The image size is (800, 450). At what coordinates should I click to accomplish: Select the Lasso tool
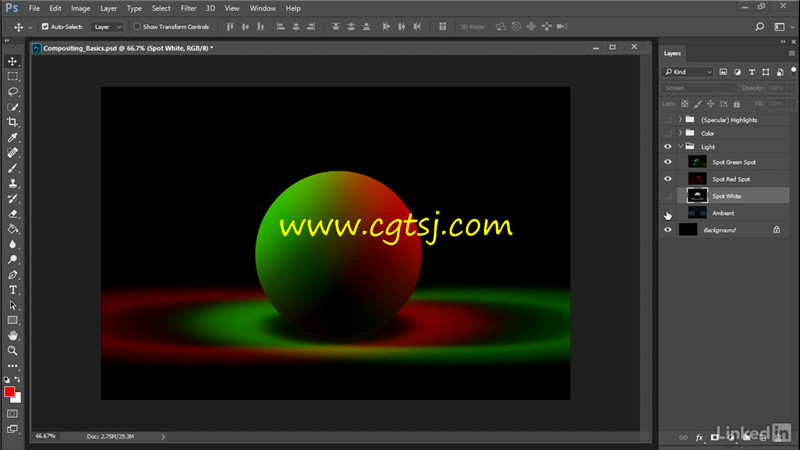click(x=13, y=92)
